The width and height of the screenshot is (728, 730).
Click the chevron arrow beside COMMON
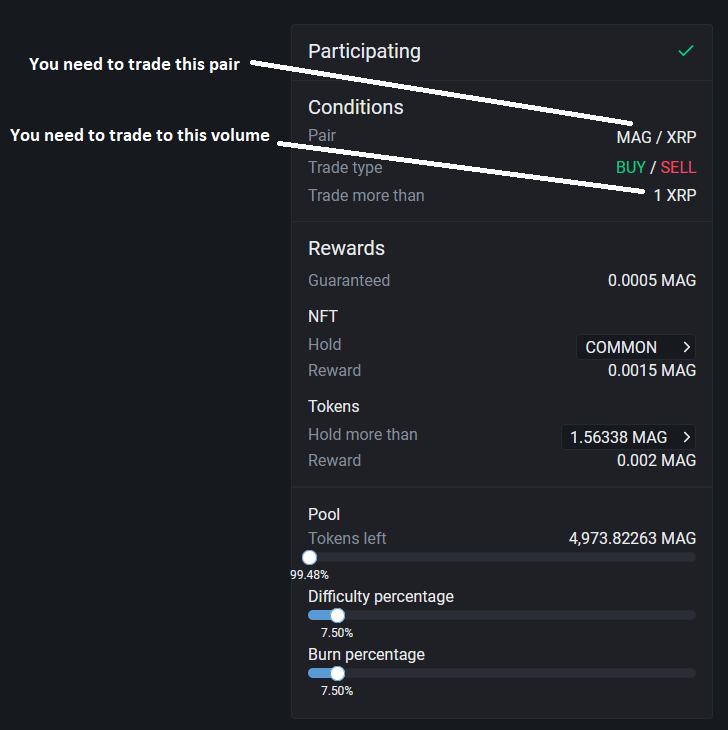[x=687, y=347]
